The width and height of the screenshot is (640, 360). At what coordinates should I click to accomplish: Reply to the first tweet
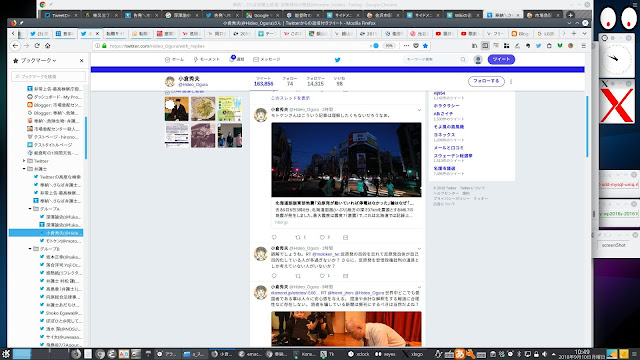(274, 237)
